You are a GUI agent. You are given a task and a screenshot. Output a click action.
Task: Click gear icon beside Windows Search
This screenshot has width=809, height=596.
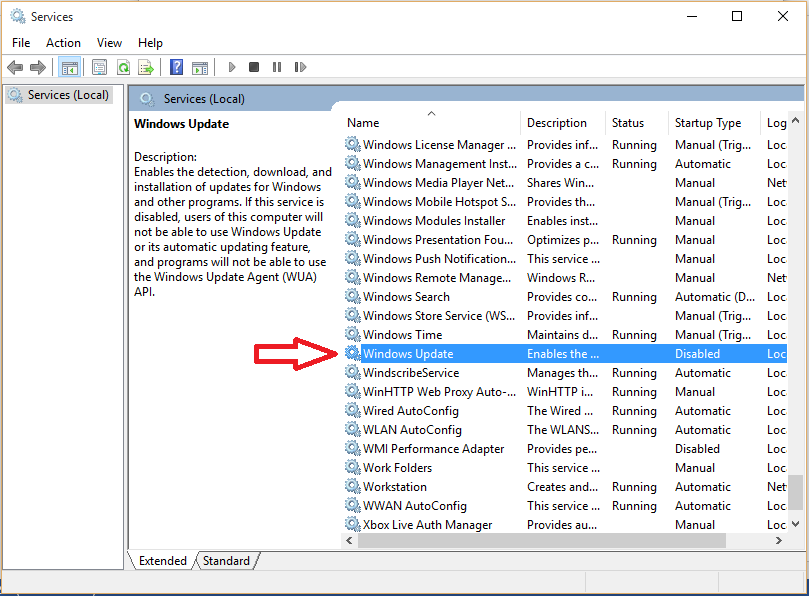click(352, 296)
